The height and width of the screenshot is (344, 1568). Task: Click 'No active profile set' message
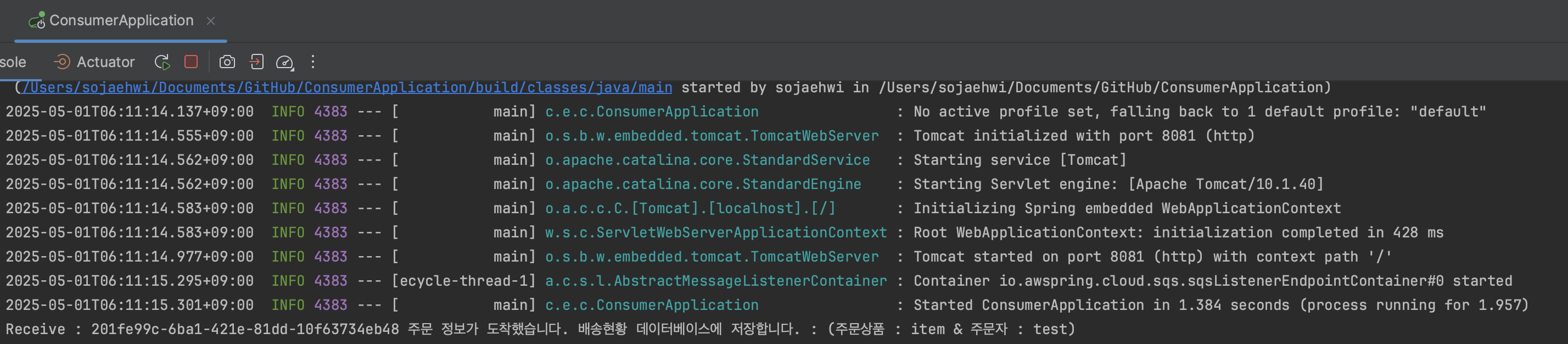click(x=1200, y=112)
